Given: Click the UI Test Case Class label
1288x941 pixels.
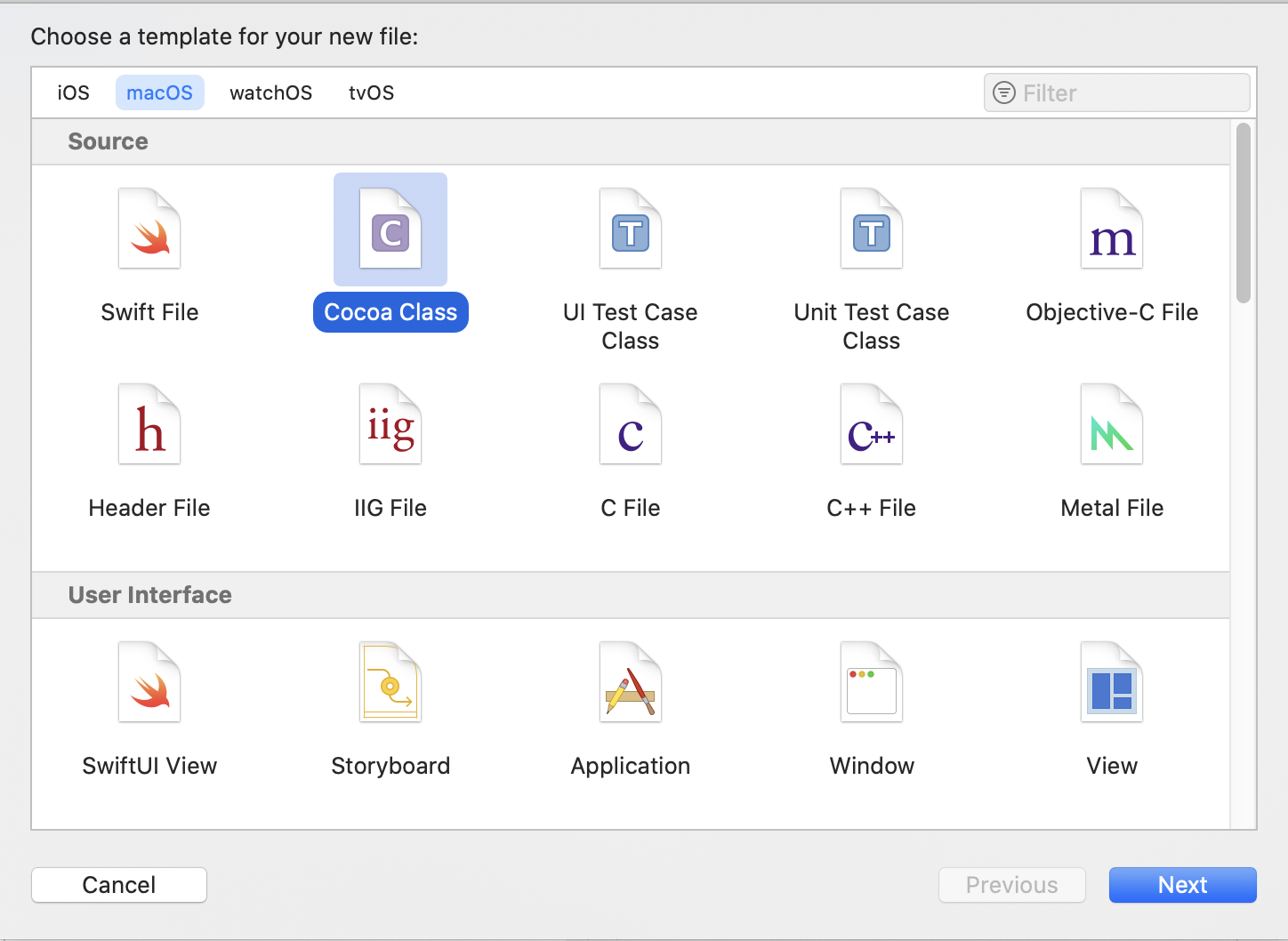Looking at the screenshot, I should click(x=631, y=326).
